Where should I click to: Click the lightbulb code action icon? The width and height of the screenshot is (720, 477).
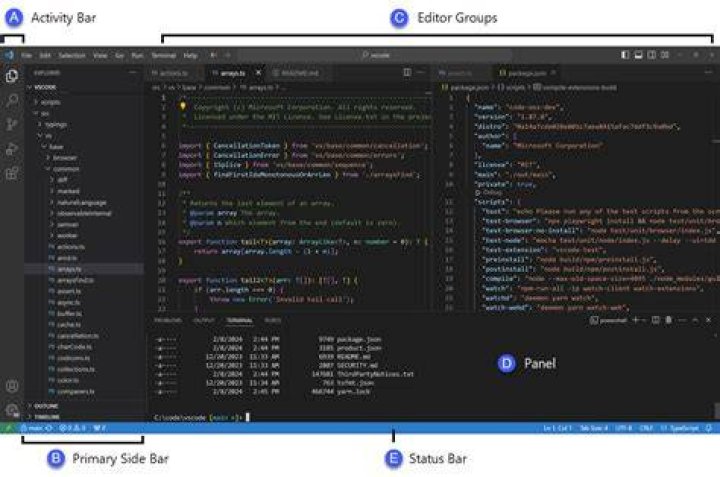tap(183, 107)
